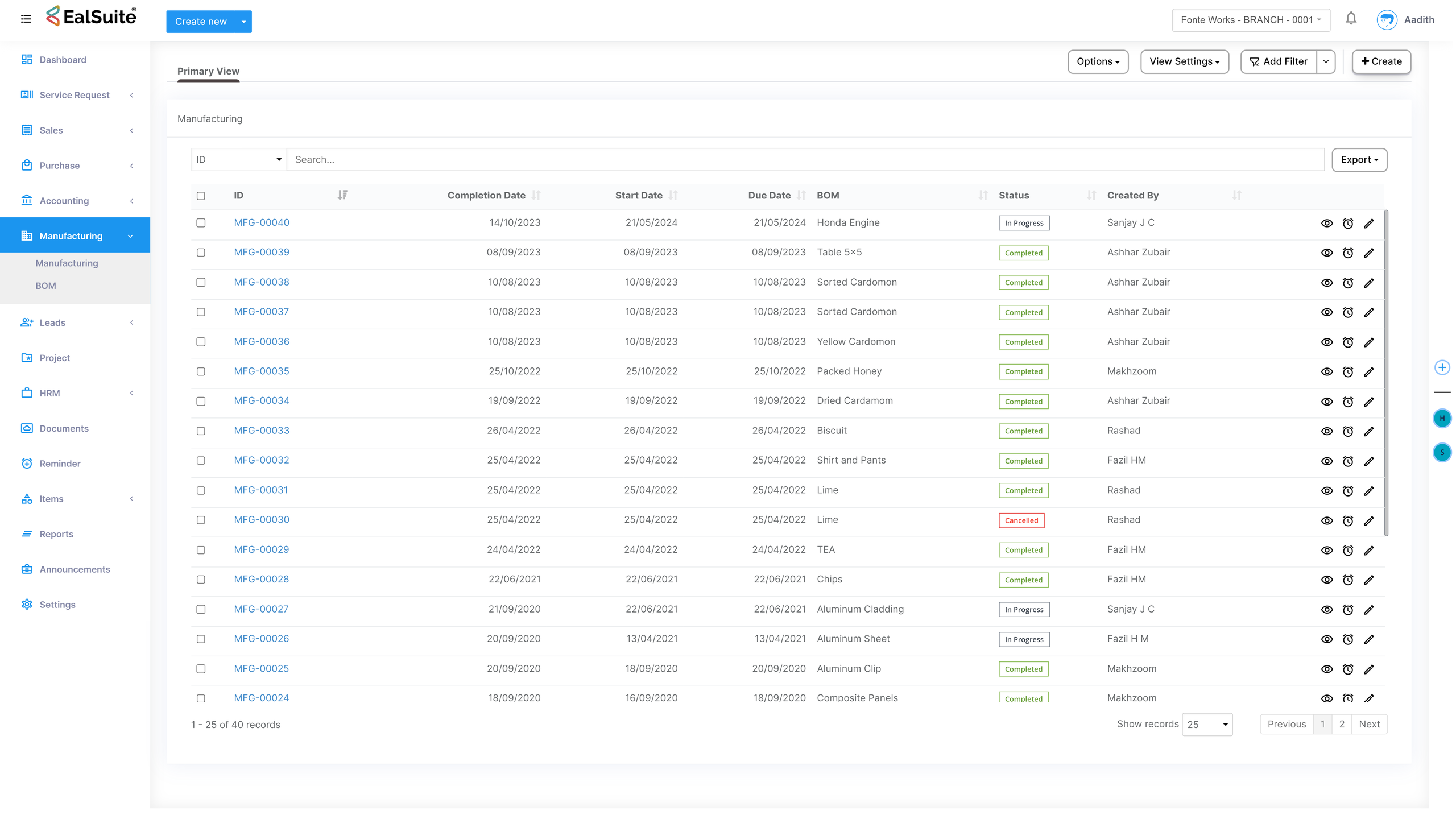The width and height of the screenshot is (1456, 819).
Task: Click the notification bell icon
Action: tap(1351, 19)
